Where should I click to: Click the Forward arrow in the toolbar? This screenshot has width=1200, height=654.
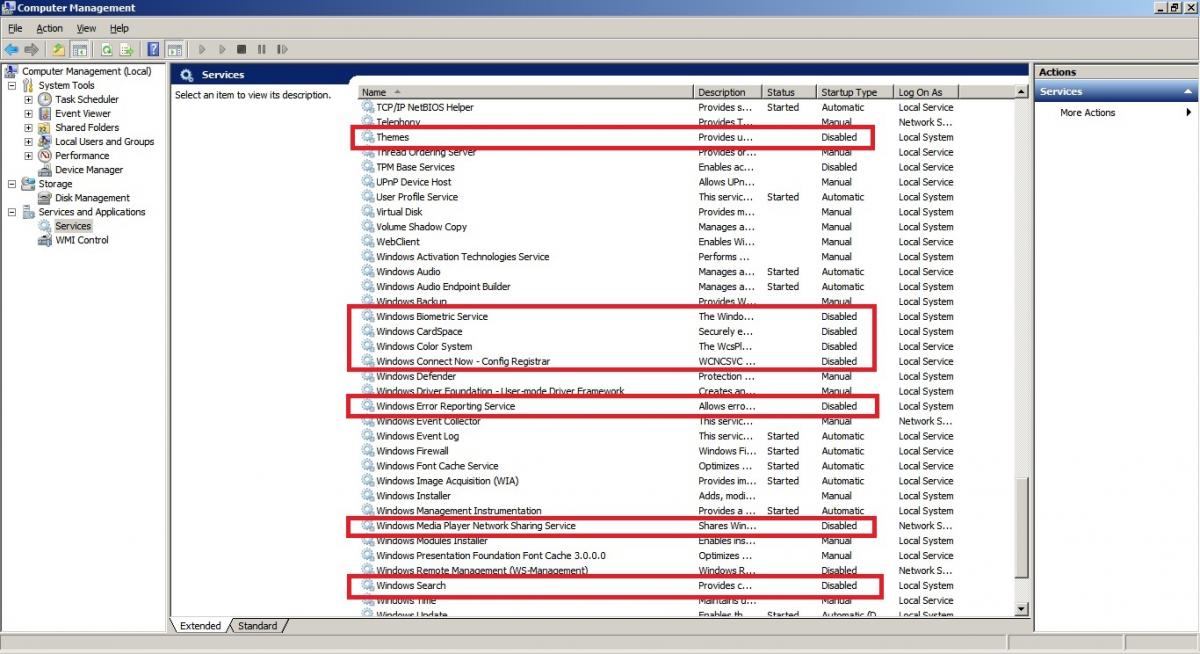tap(31, 49)
